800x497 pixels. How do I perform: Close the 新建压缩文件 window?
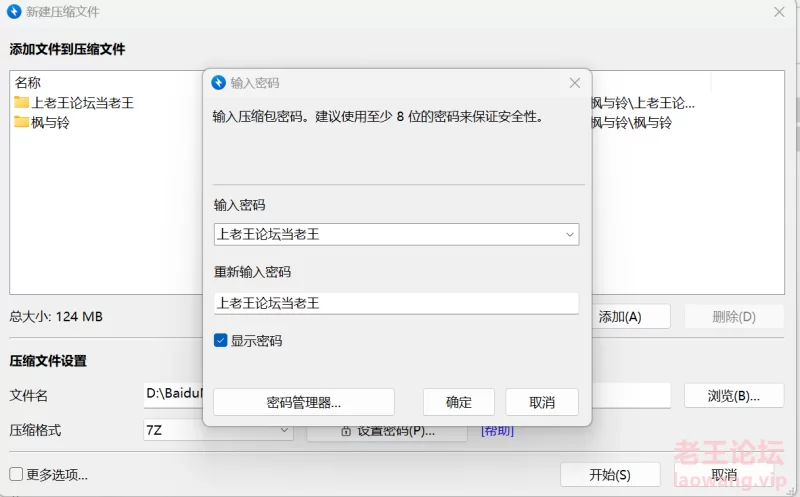(x=779, y=12)
